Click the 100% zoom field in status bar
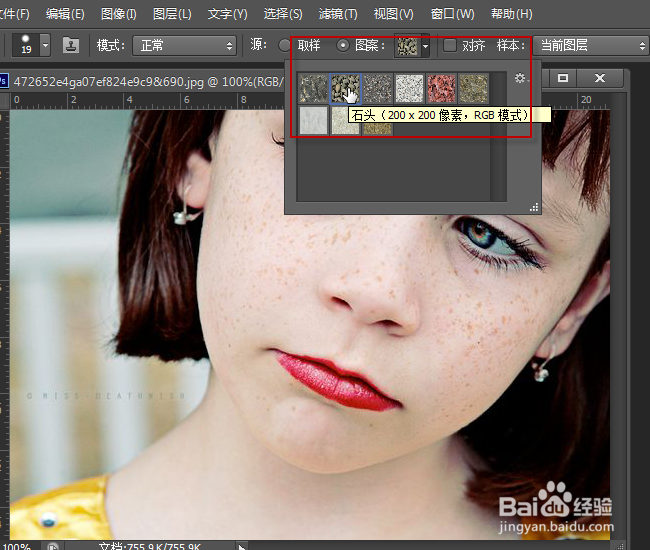Screen dimensions: 650x550 coord(17,546)
